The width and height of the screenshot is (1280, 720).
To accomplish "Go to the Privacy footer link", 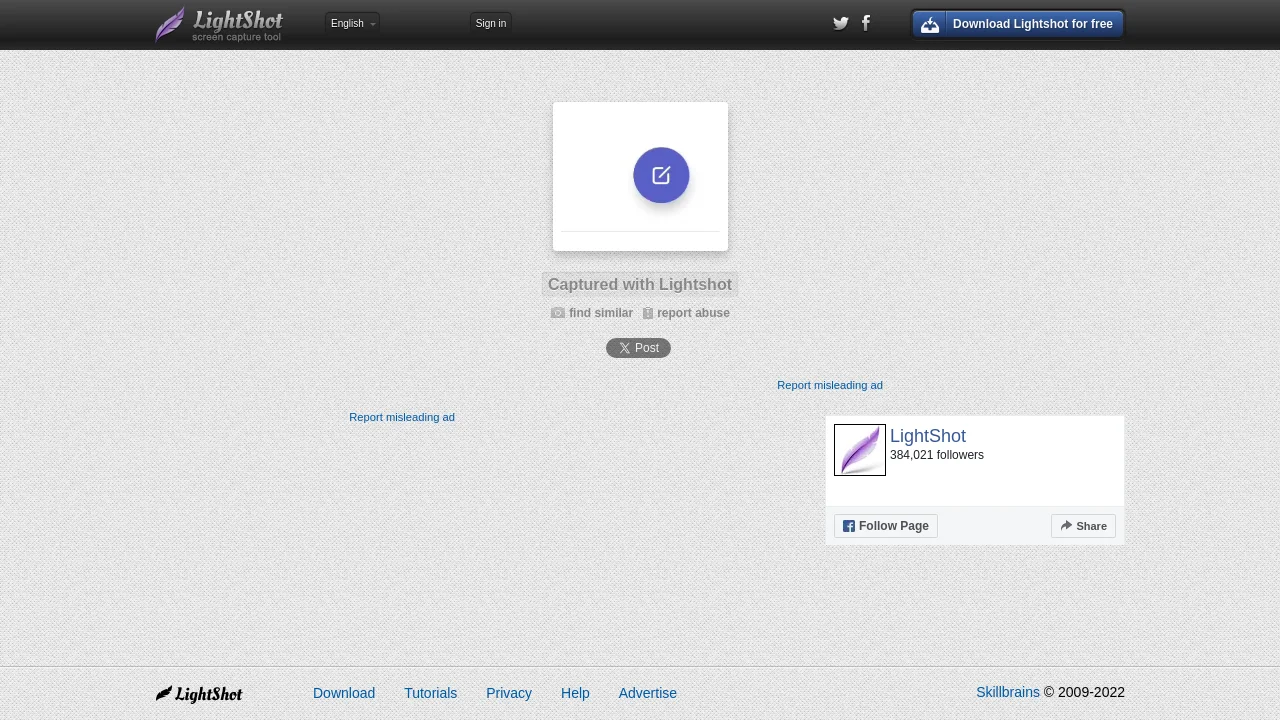I will [509, 693].
